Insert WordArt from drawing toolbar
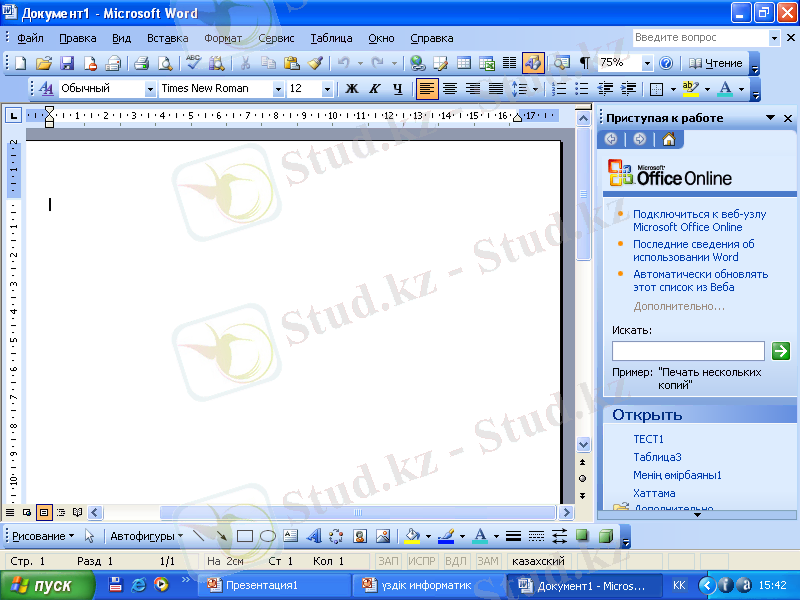This screenshot has width=800, height=600. 313,536
